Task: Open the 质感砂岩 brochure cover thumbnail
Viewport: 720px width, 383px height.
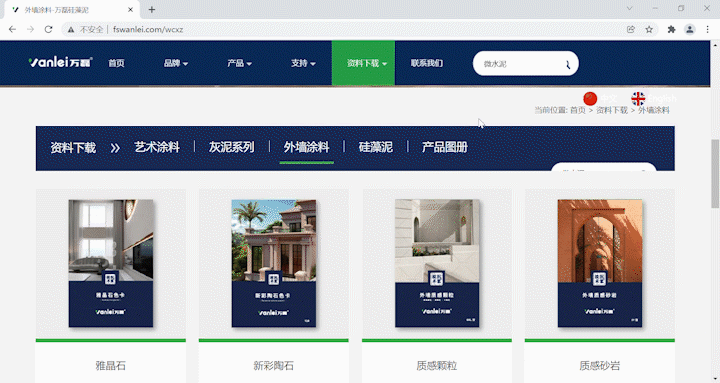Action: [600, 263]
